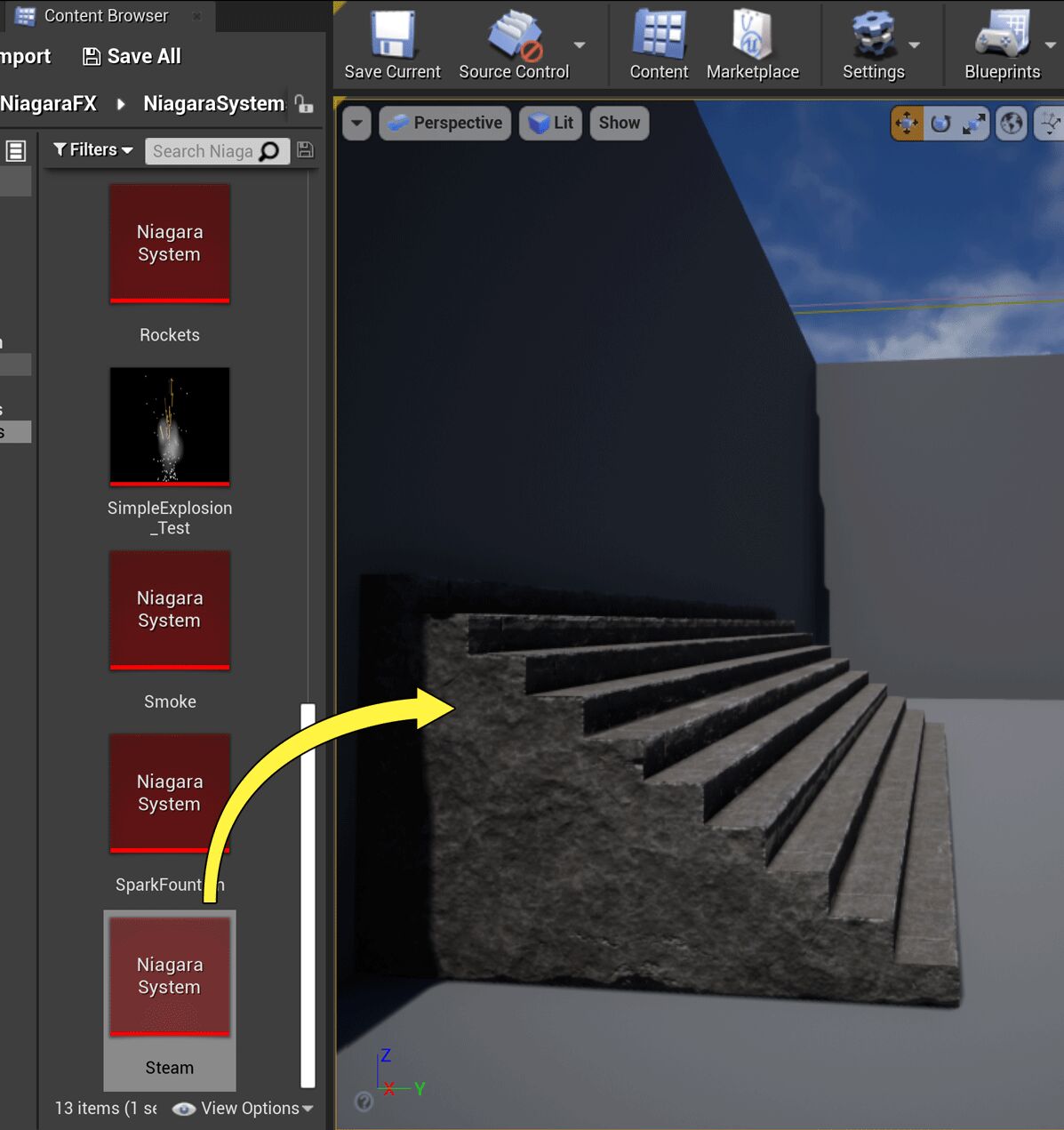The width and height of the screenshot is (1064, 1130).
Task: Select the translate gizmo tool in viewport
Action: point(907,124)
